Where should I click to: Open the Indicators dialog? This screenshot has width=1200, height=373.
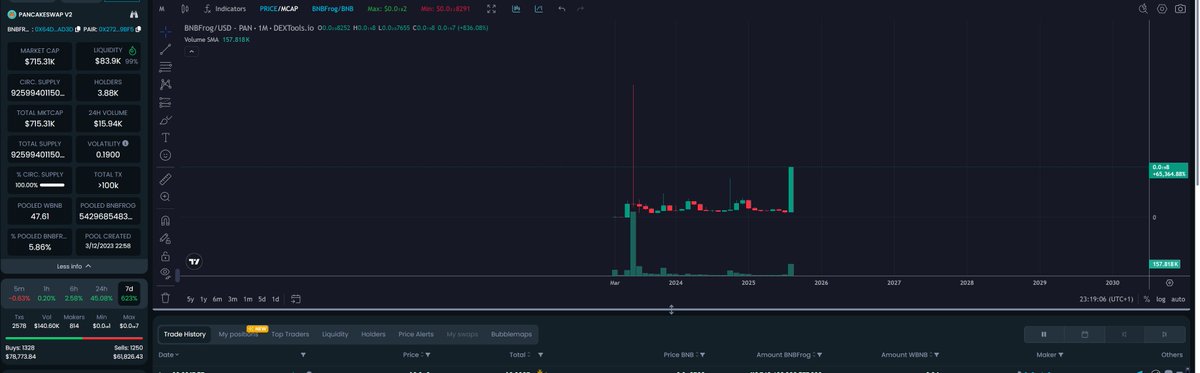pos(225,8)
